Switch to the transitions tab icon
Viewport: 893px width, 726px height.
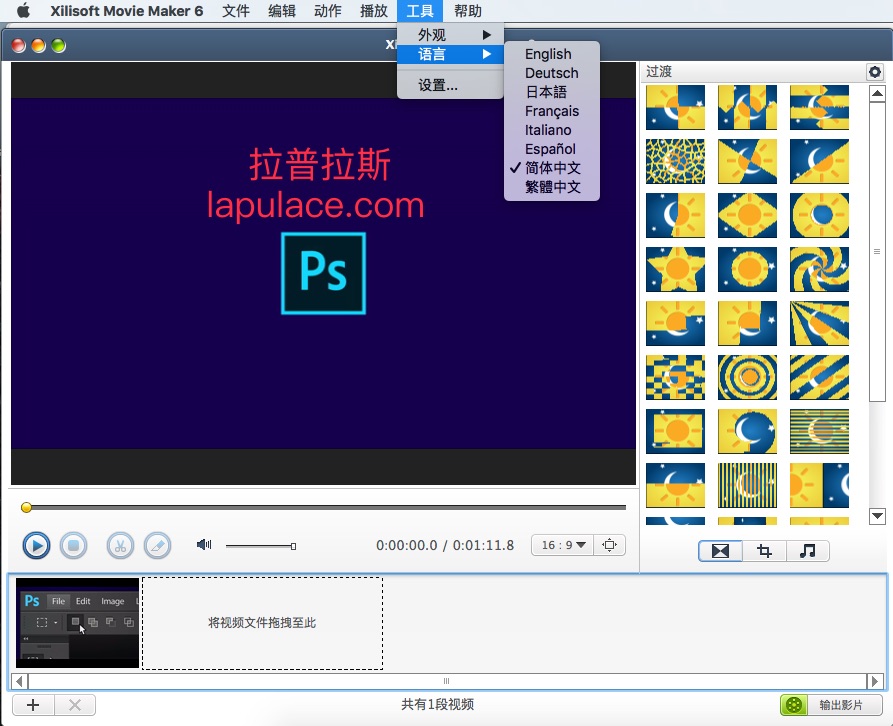(x=720, y=551)
